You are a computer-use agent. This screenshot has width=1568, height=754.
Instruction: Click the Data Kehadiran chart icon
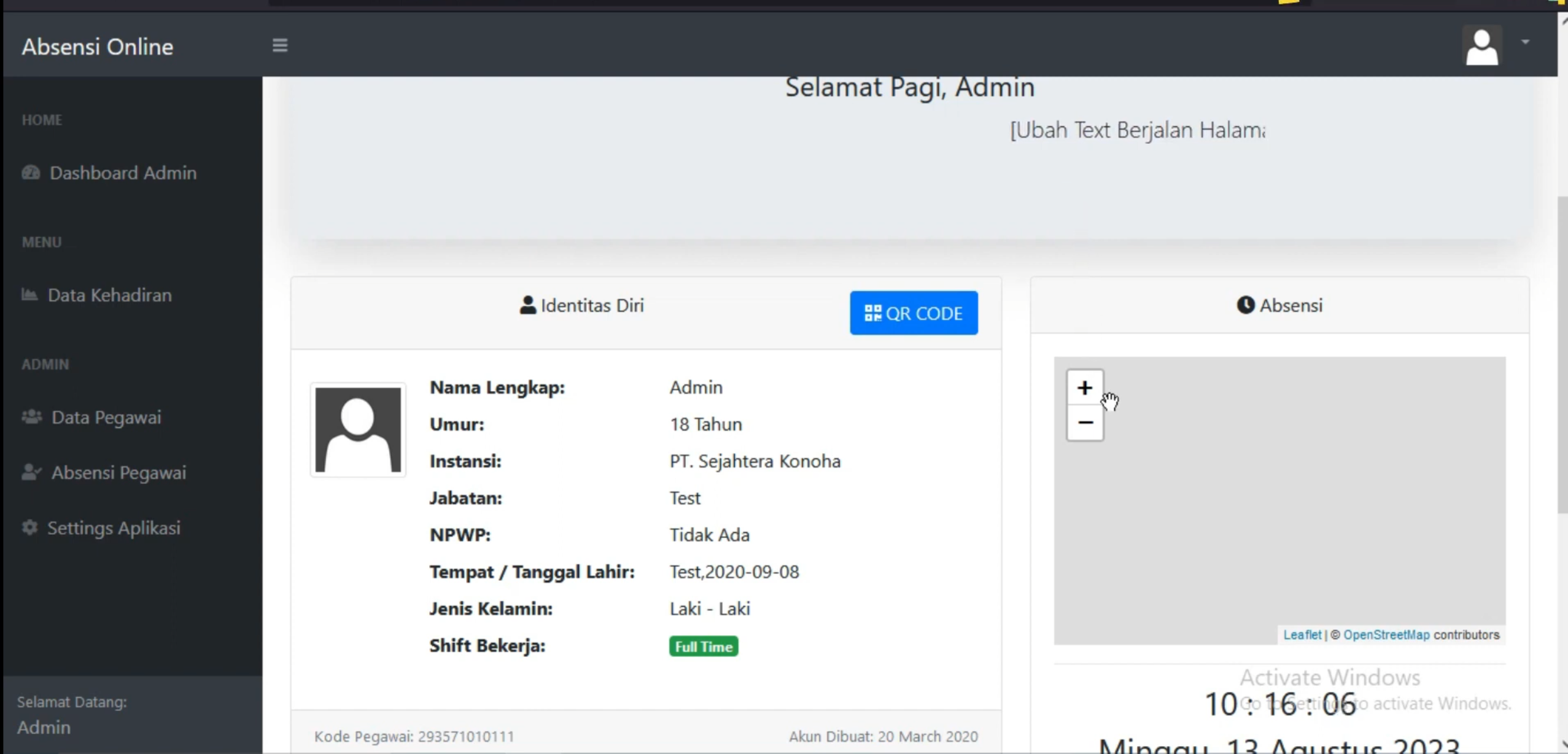pos(29,294)
